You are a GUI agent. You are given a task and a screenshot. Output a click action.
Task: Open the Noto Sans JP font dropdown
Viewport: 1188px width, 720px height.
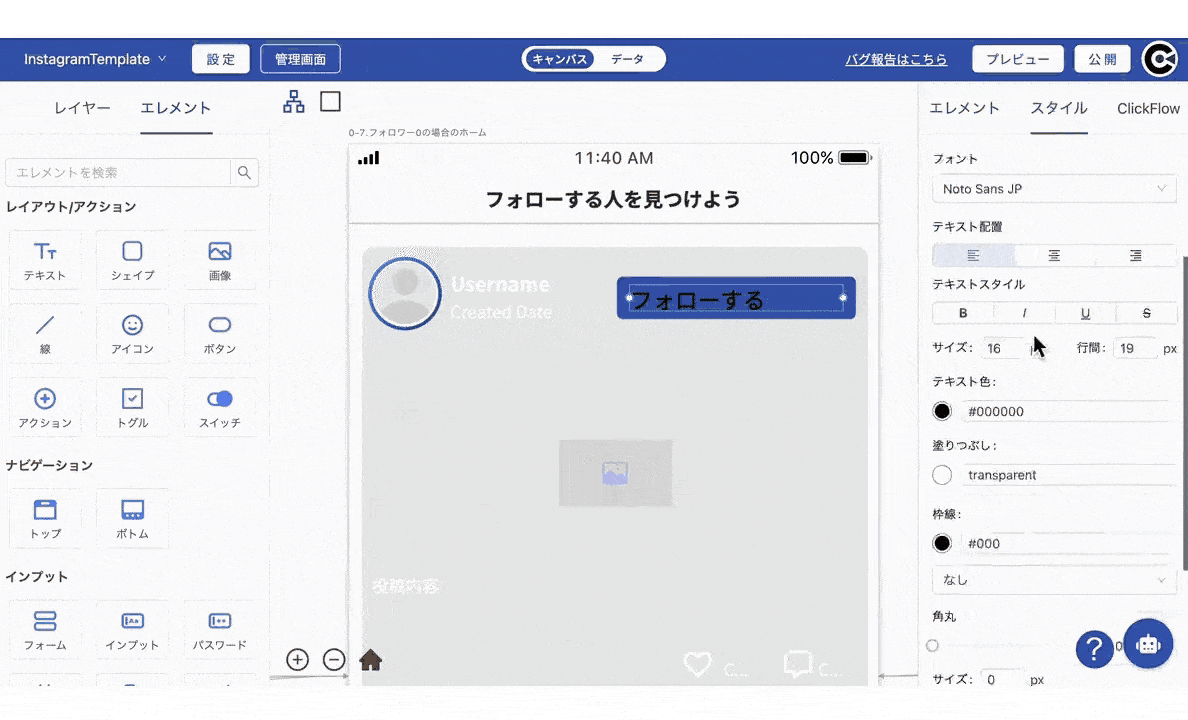pos(1054,189)
